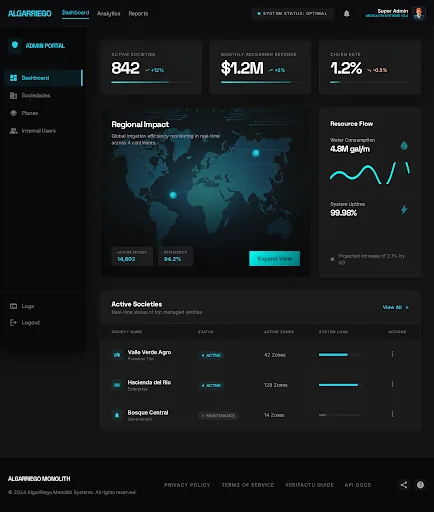Click the '4.8M gal/m' water consumption value

(x=350, y=149)
